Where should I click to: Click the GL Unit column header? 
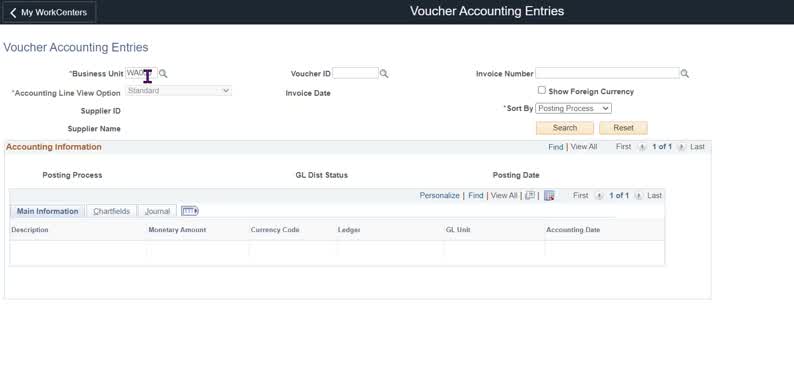[x=458, y=230]
